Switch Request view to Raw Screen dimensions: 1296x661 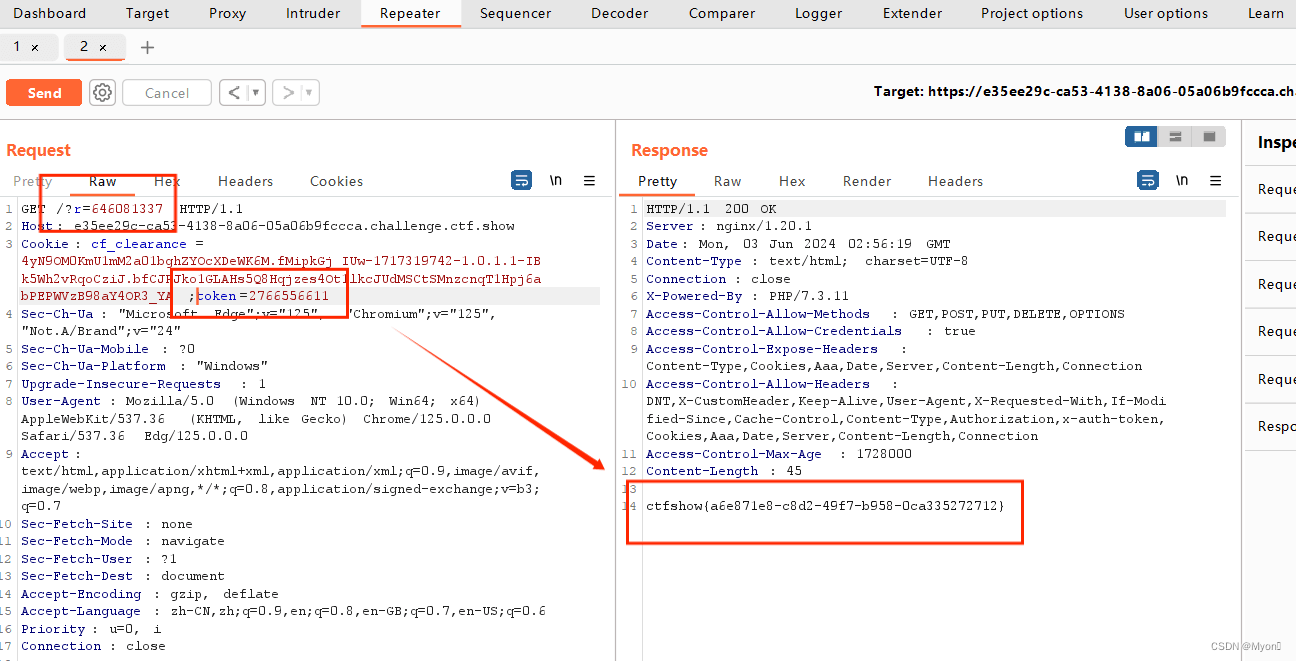[103, 181]
